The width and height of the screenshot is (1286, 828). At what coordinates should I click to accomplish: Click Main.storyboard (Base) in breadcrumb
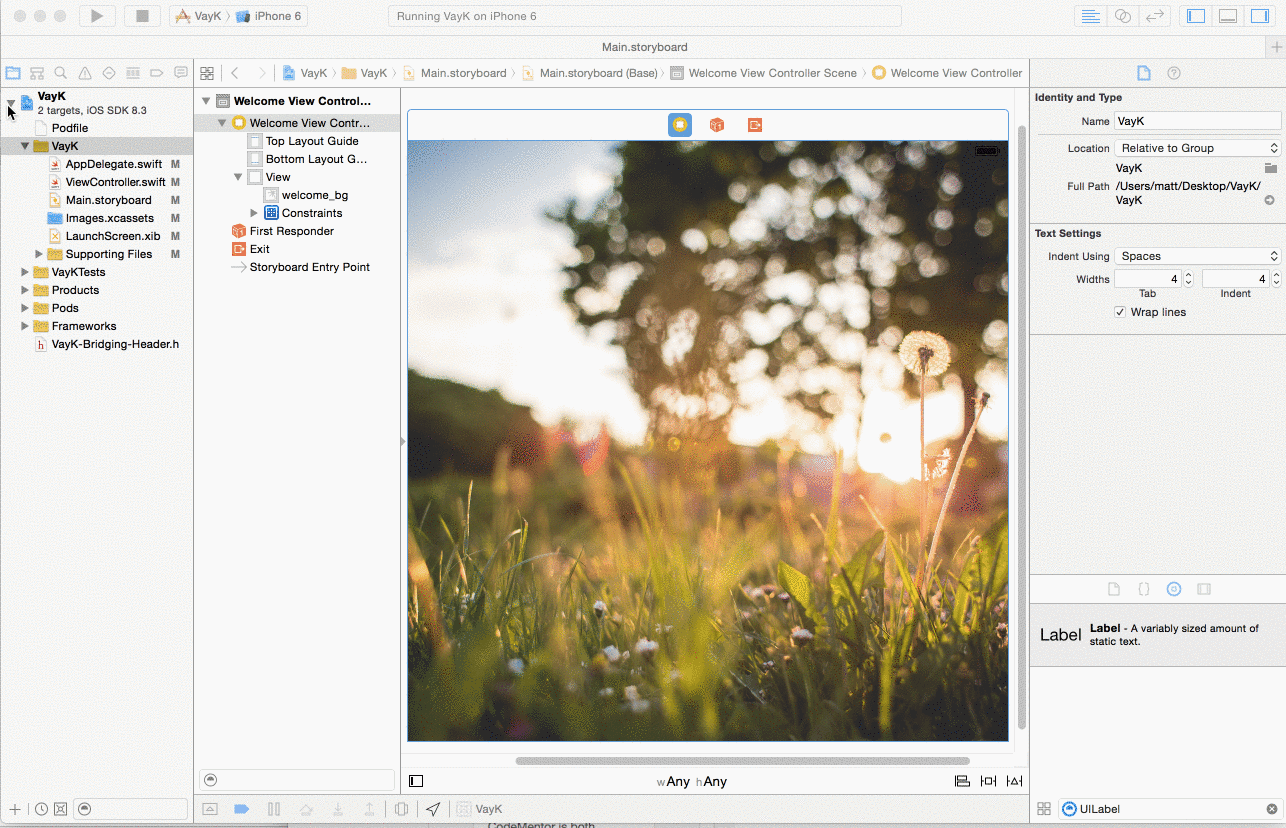click(x=598, y=73)
